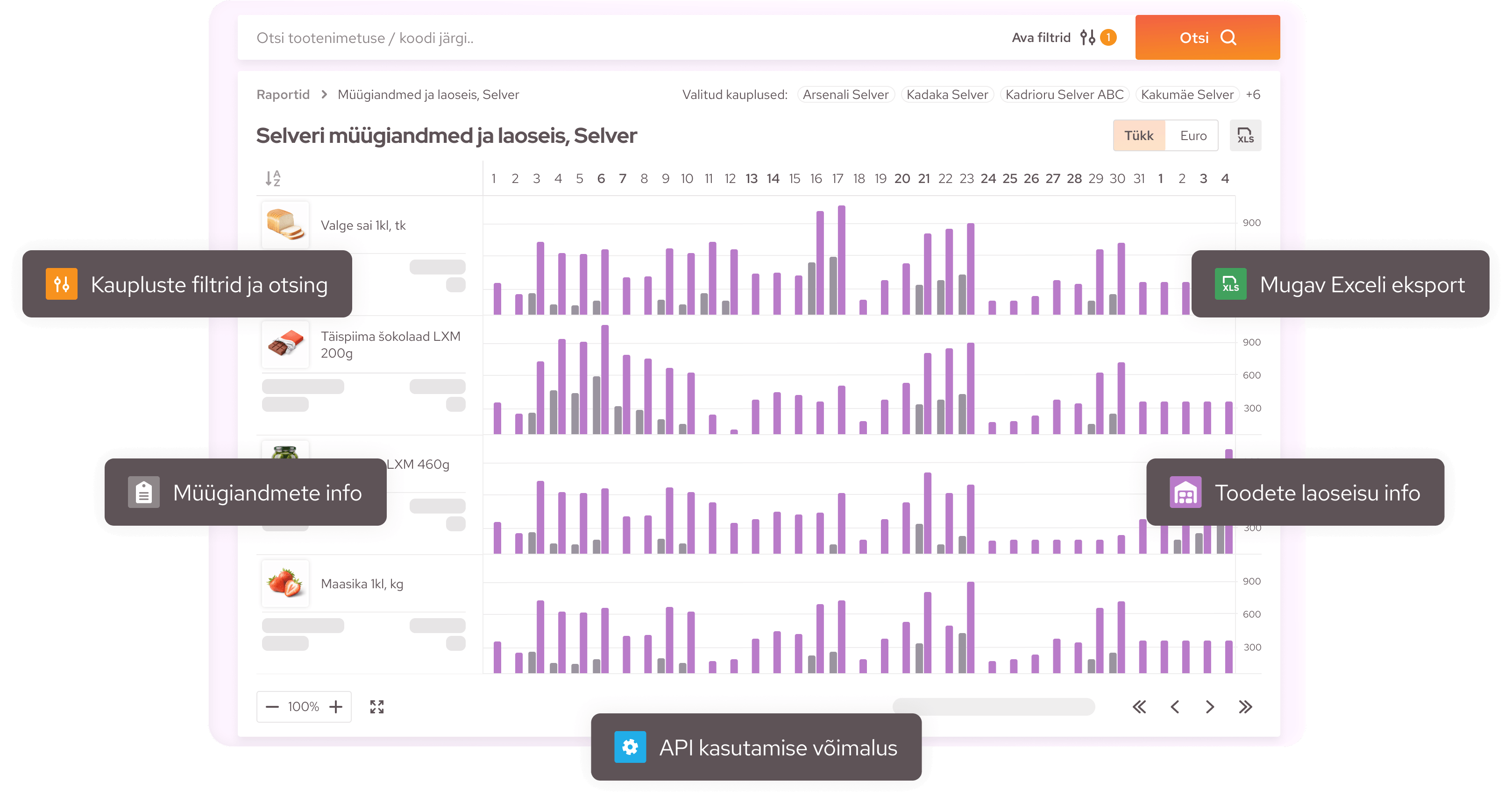
Task: Click the Kaupluste filtrid ja otsing label
Action: [209, 284]
